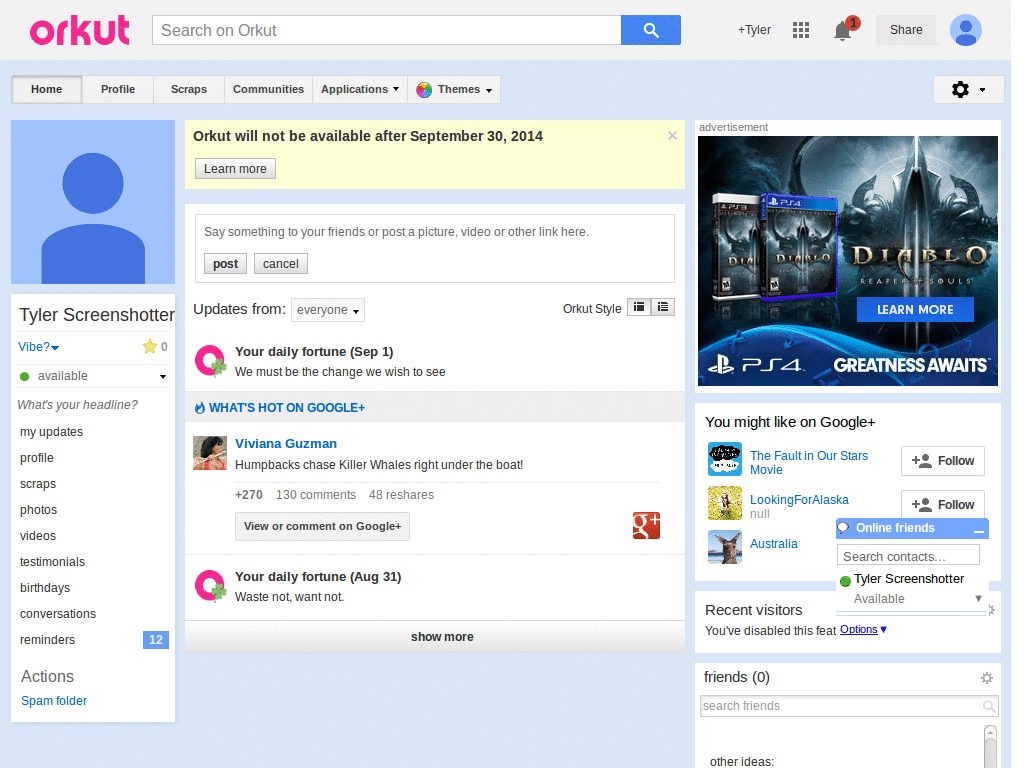Screen dimensions: 1024x768
Task: Click the Google+ red logo icon
Action: 646,525
